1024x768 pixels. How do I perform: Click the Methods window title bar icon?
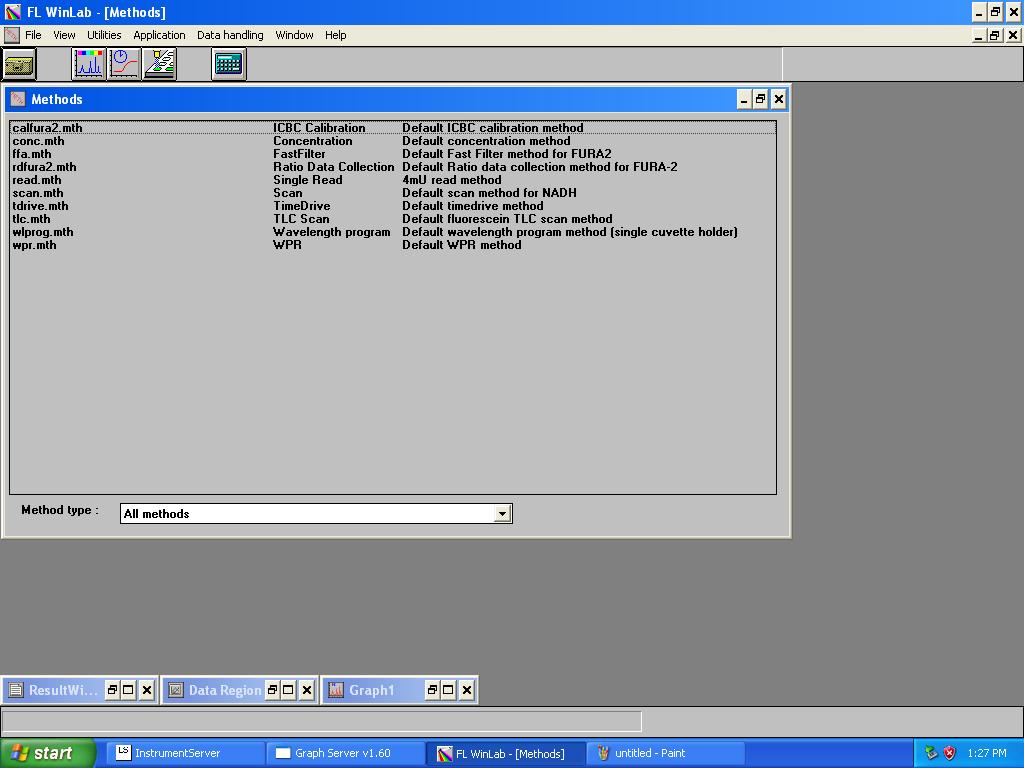16,99
